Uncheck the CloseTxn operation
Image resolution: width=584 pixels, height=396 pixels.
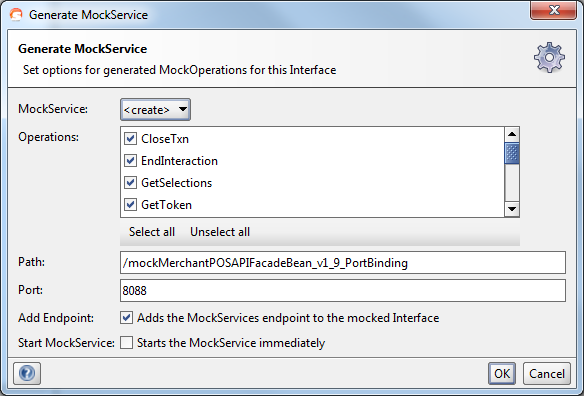pos(130,139)
